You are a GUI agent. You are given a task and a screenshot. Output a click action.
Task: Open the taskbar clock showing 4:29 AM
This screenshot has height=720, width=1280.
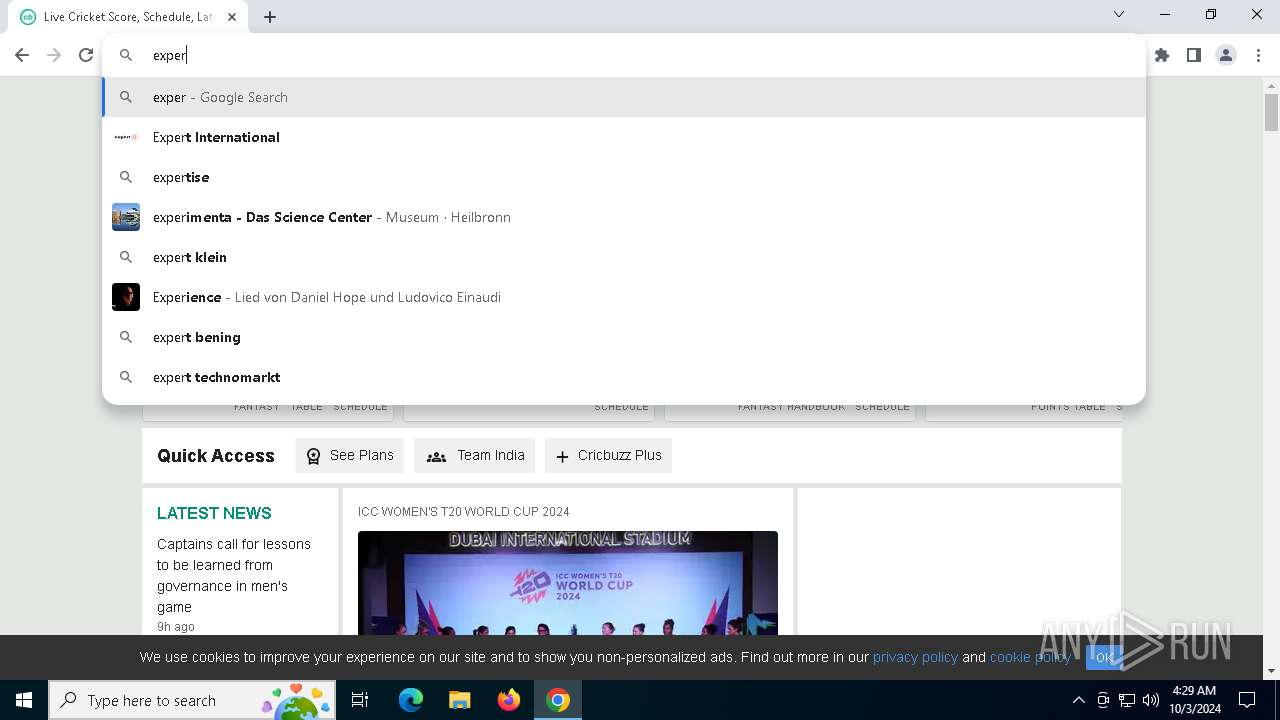coord(1194,700)
